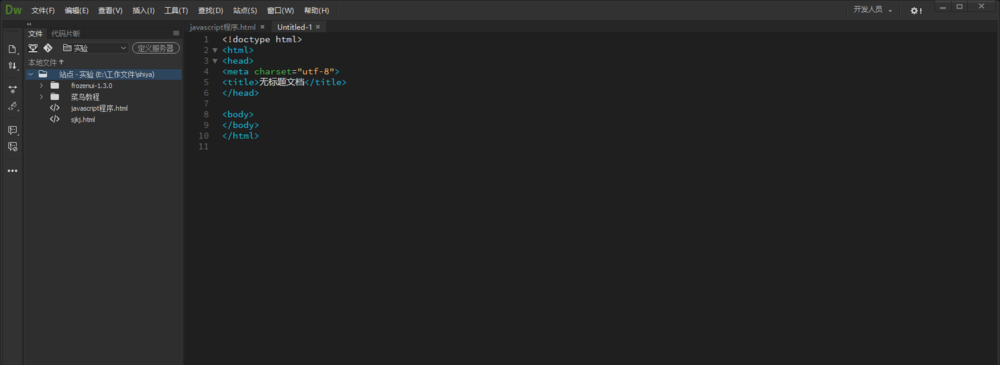Open the file management arrows icon
1000x365 pixels.
pos(12,66)
